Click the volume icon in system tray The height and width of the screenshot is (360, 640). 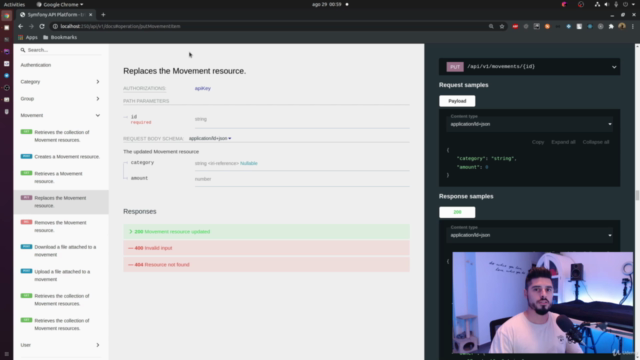click(607, 4)
